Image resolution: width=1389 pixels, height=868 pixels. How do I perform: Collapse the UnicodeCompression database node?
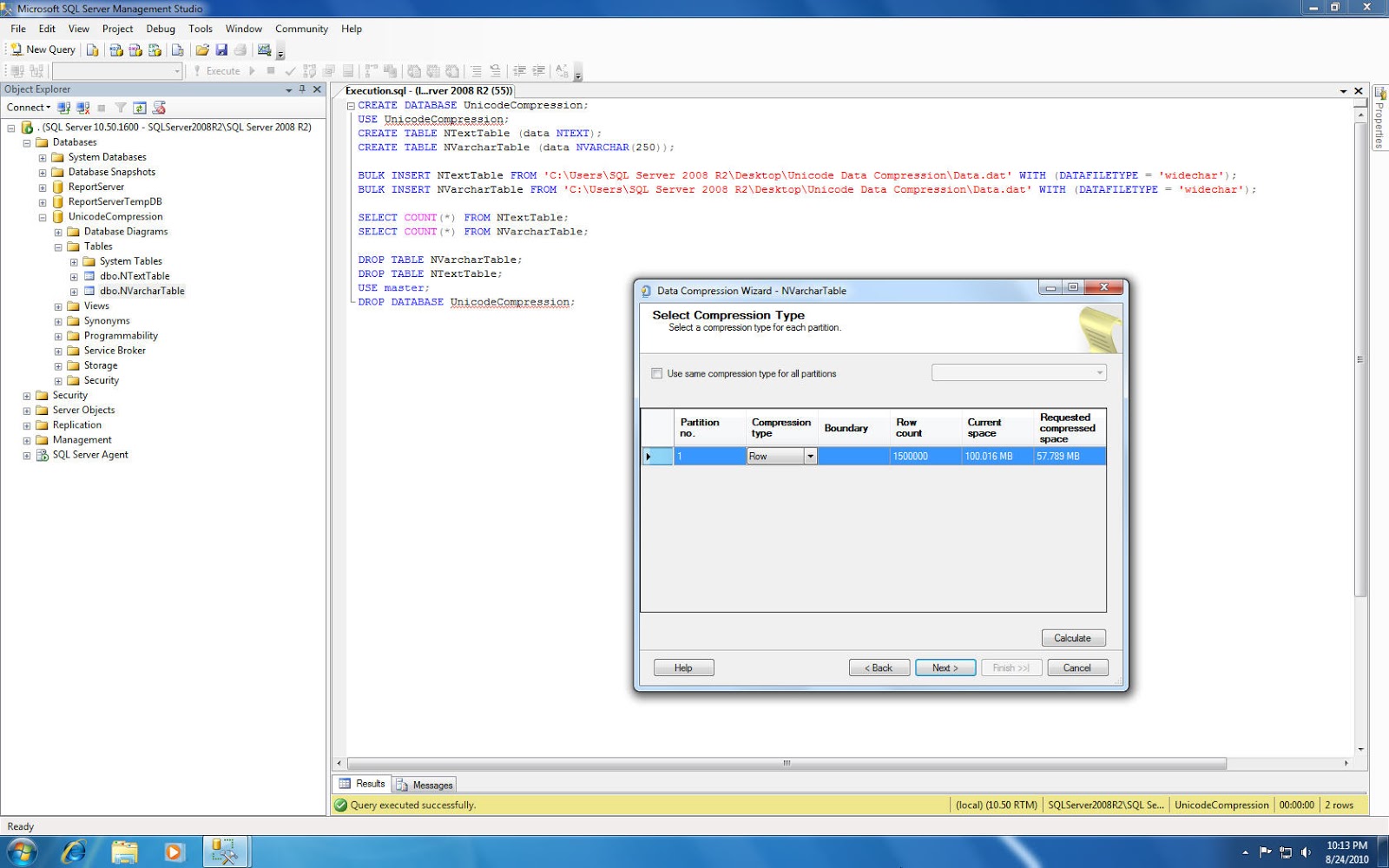[x=43, y=217]
